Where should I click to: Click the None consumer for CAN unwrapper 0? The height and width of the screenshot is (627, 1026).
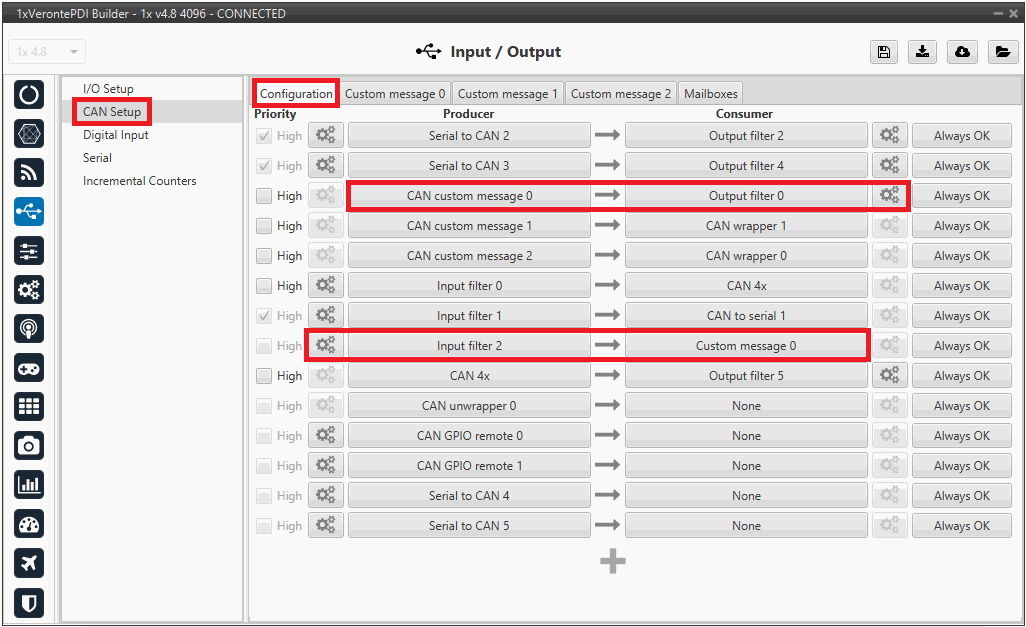tap(746, 406)
